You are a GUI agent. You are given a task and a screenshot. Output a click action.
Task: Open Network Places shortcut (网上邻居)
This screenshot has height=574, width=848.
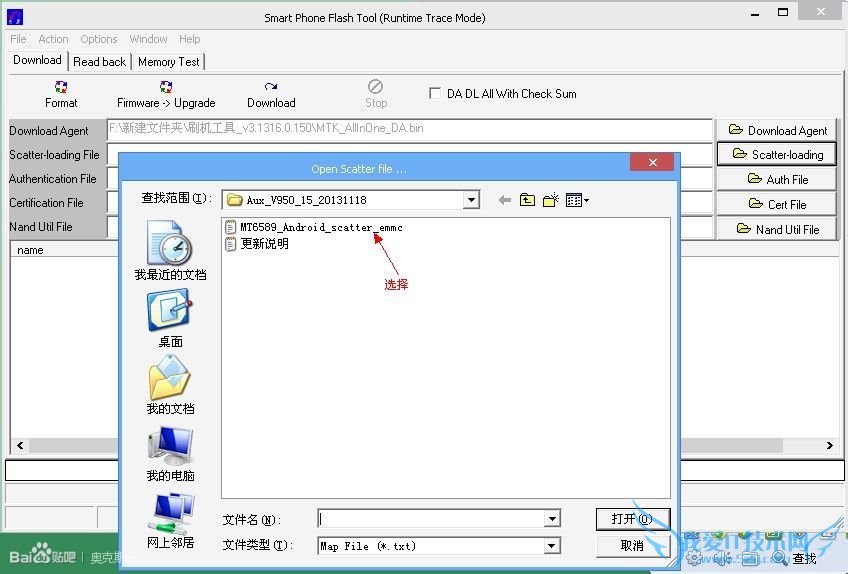(170, 520)
